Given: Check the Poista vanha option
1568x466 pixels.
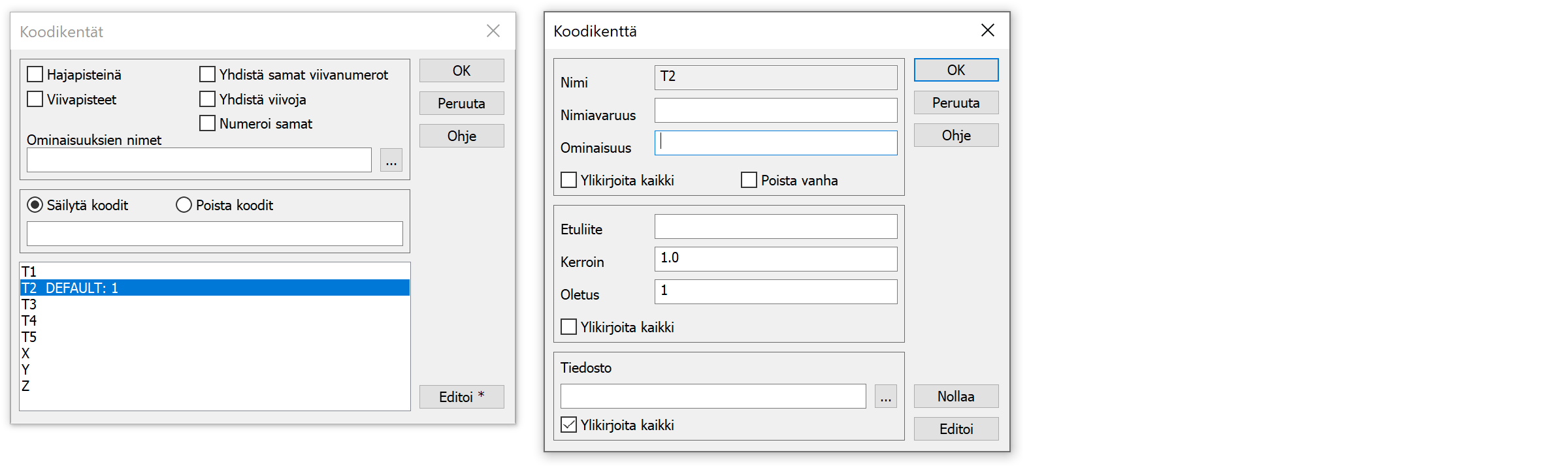Looking at the screenshot, I should (x=749, y=180).
